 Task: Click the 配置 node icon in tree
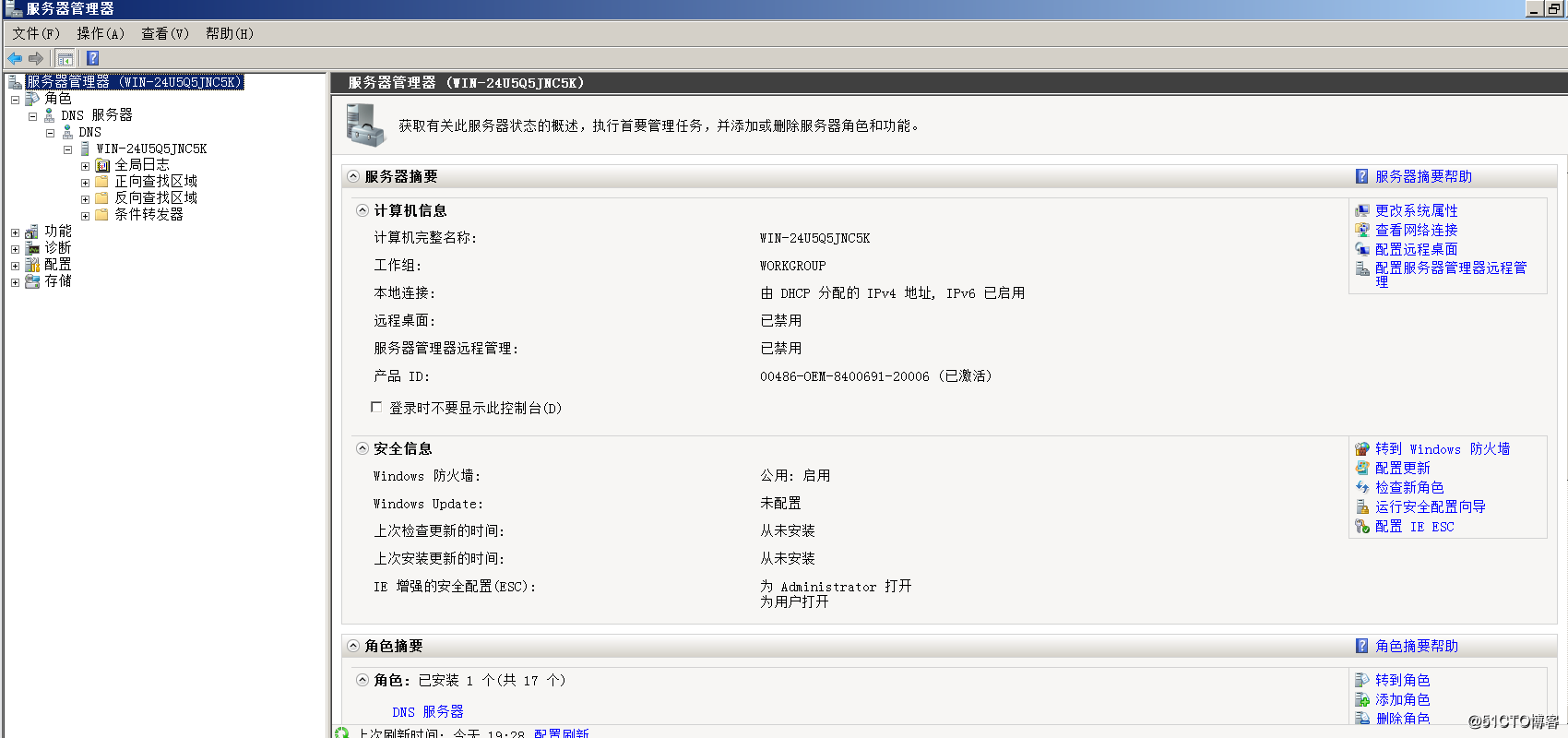32,265
